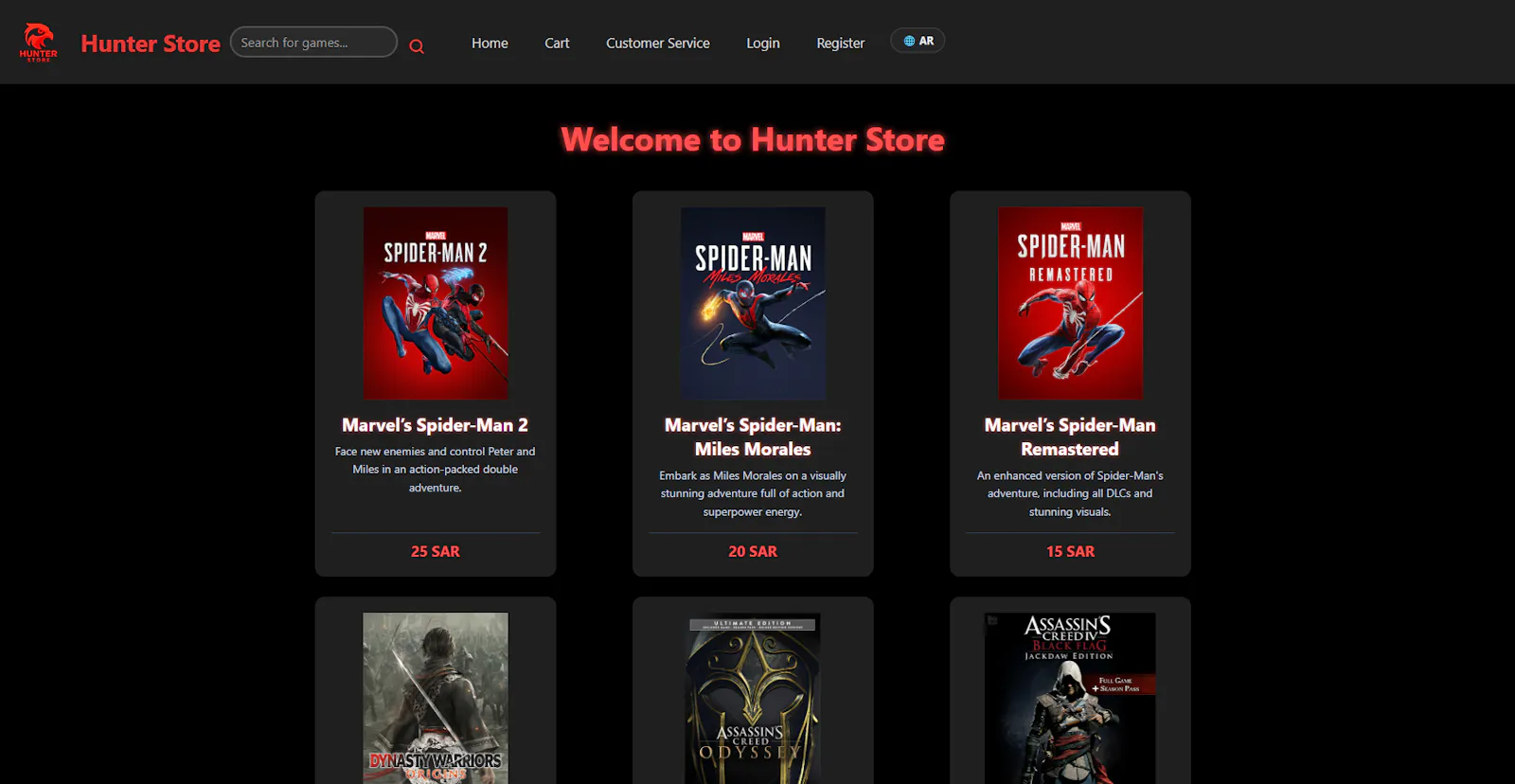Click the globe icon of the AR language button

pos(909,41)
